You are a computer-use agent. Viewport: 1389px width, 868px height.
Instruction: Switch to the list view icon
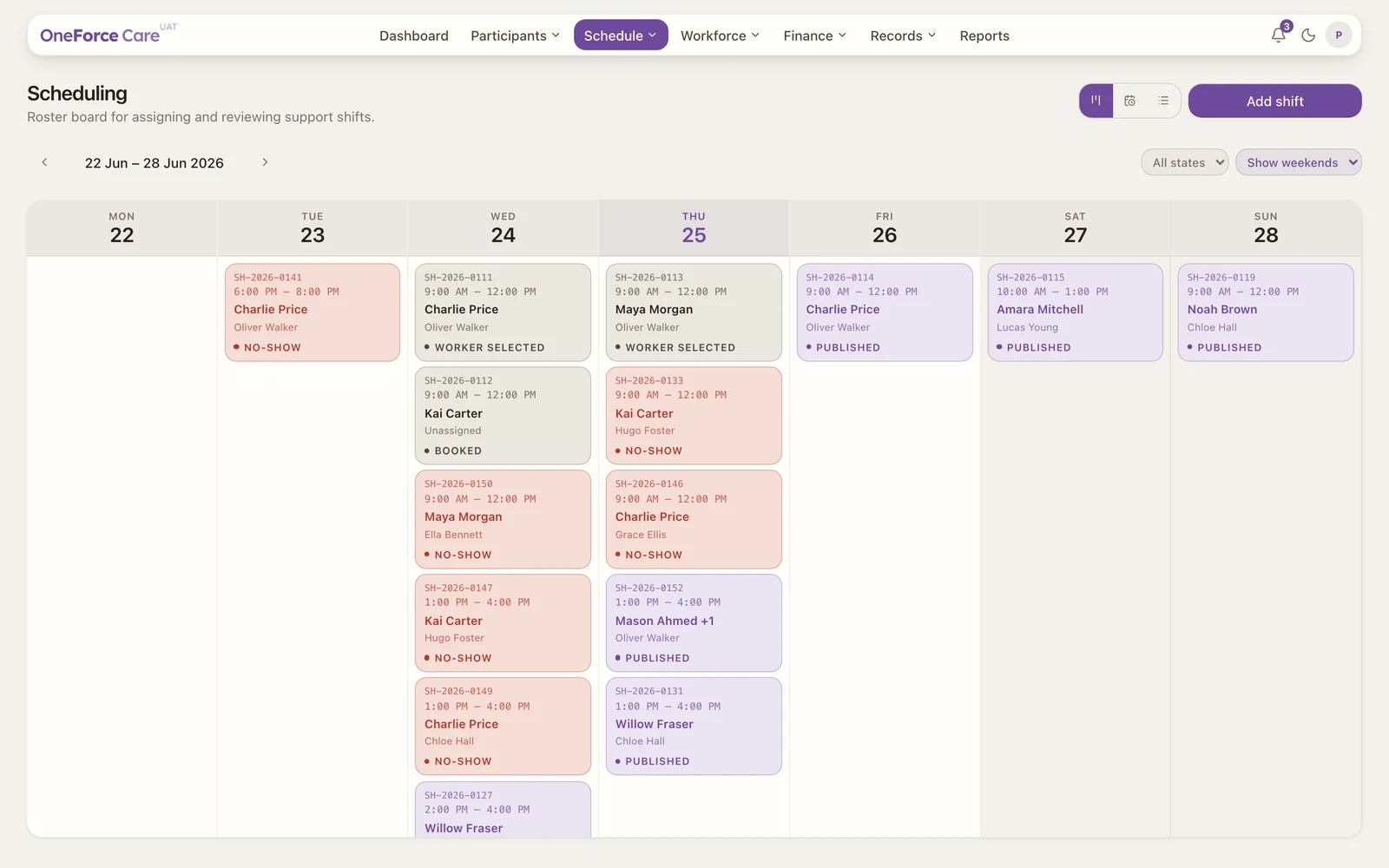click(1163, 101)
